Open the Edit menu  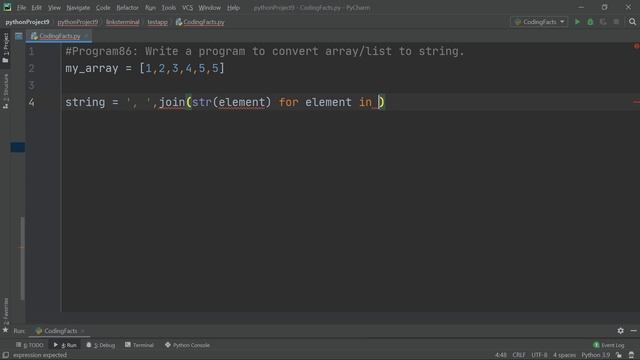point(37,8)
